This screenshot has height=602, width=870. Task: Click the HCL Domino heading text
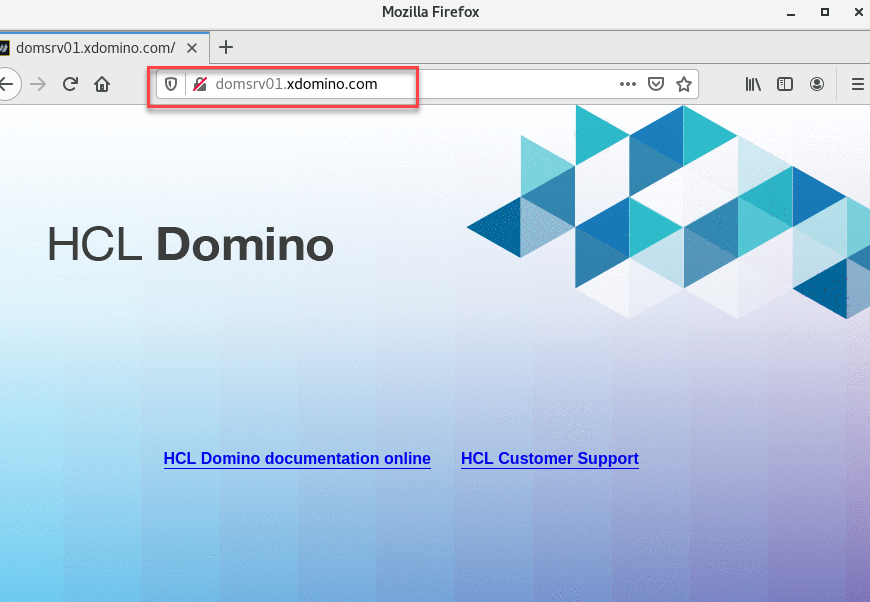(190, 244)
